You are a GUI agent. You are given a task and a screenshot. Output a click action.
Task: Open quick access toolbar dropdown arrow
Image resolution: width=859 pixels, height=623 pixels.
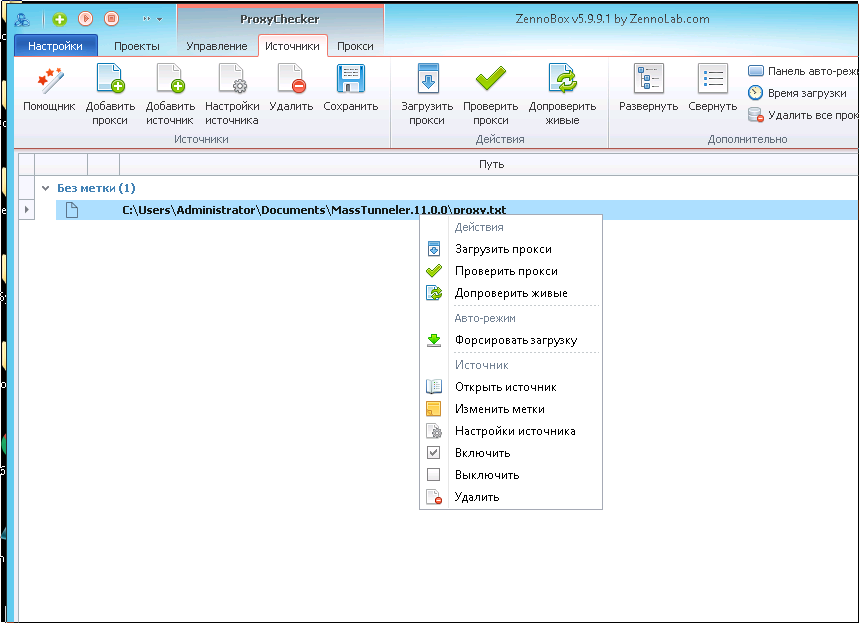pyautogui.click(x=159, y=19)
